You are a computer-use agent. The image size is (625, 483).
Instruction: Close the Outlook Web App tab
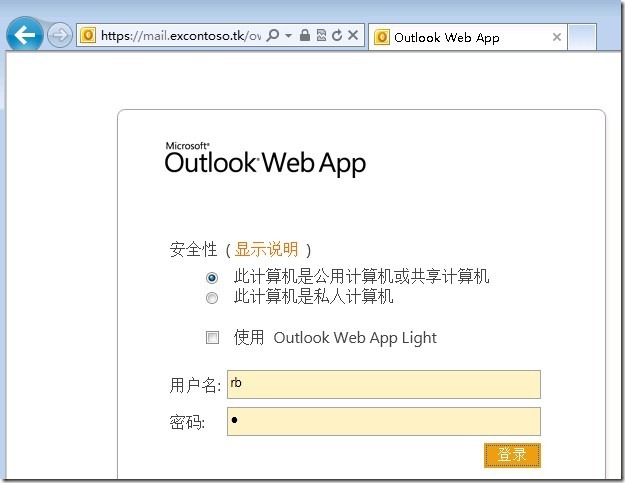(557, 38)
